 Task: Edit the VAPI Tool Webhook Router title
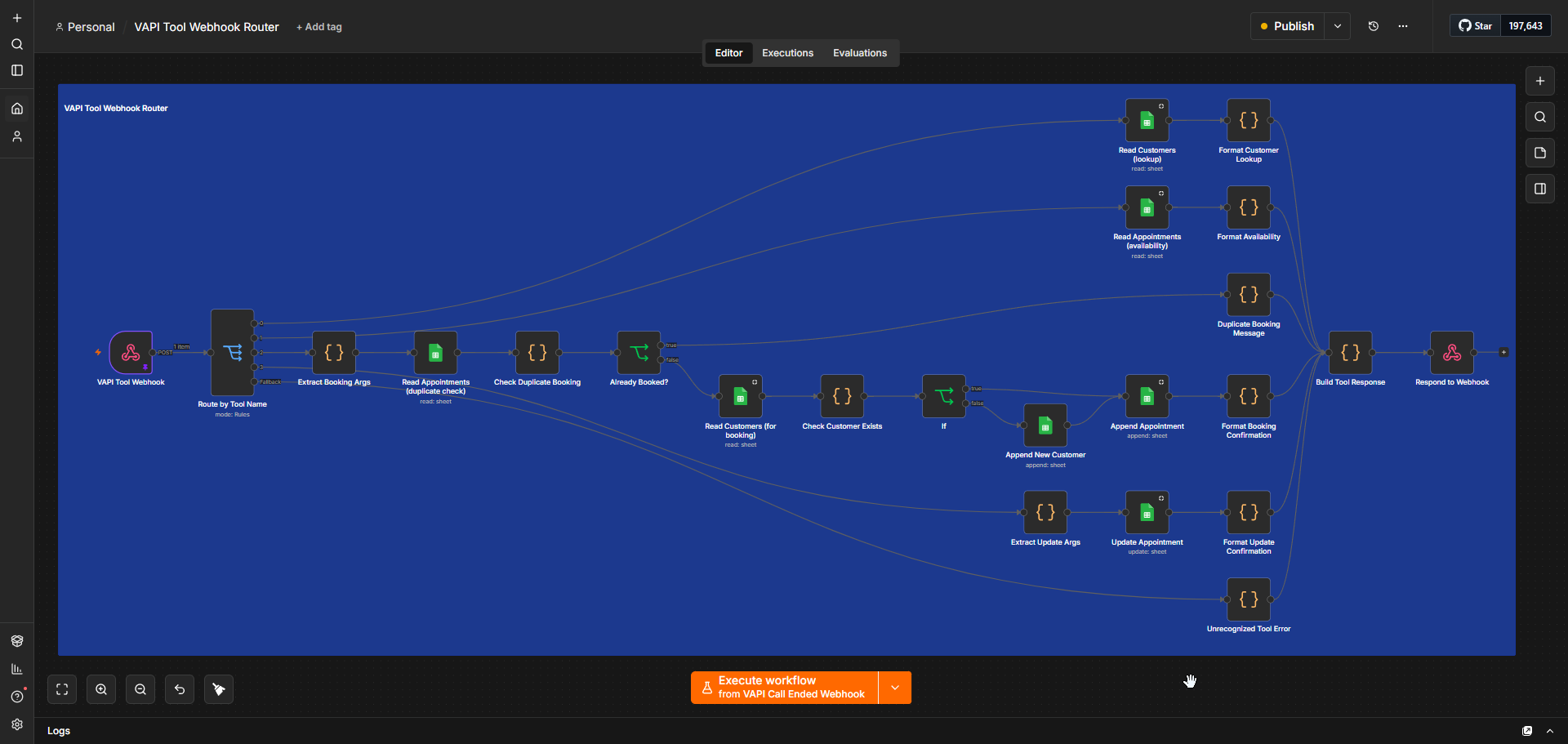(x=207, y=27)
